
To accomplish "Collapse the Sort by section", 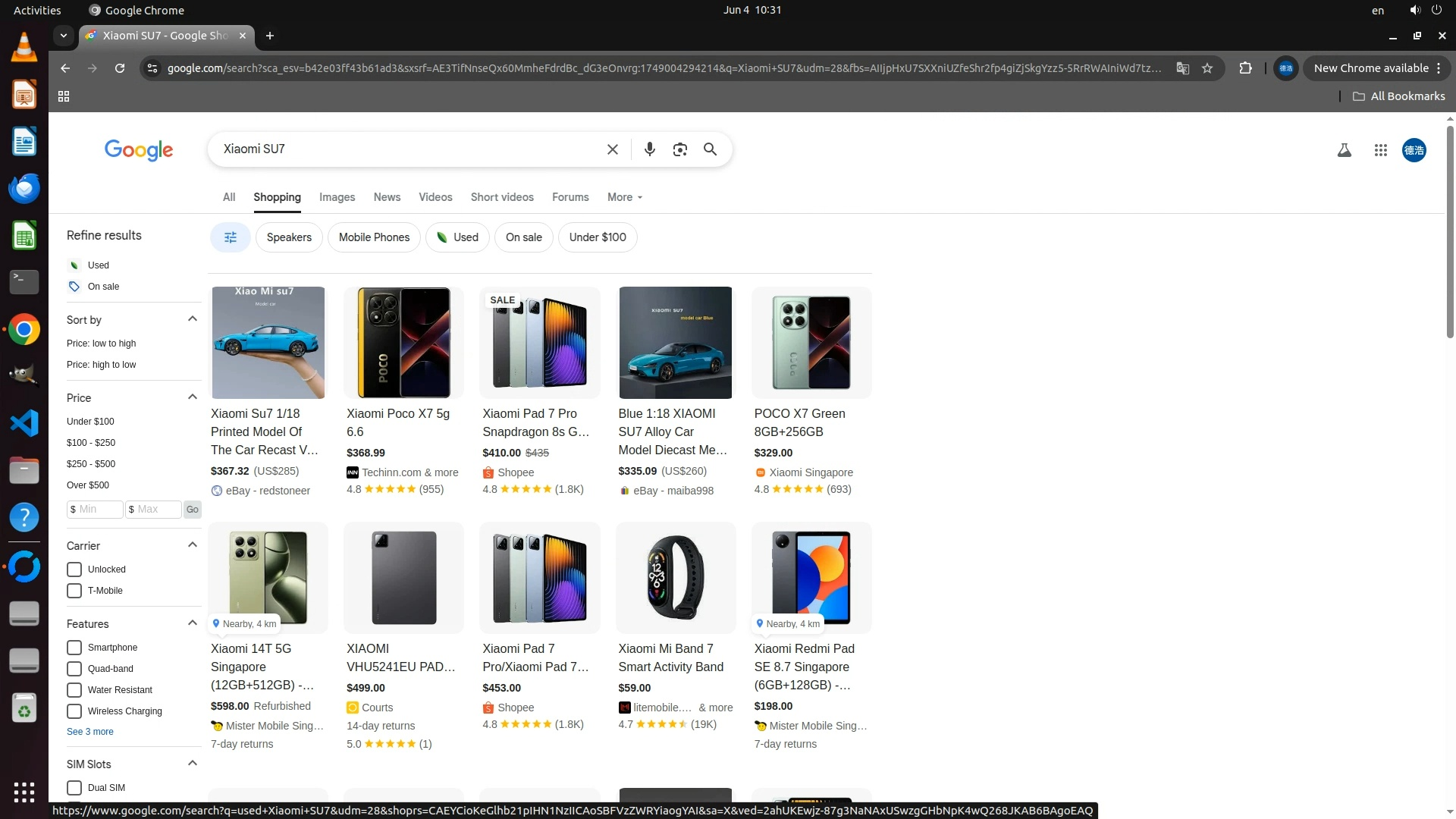I will tap(192, 319).
